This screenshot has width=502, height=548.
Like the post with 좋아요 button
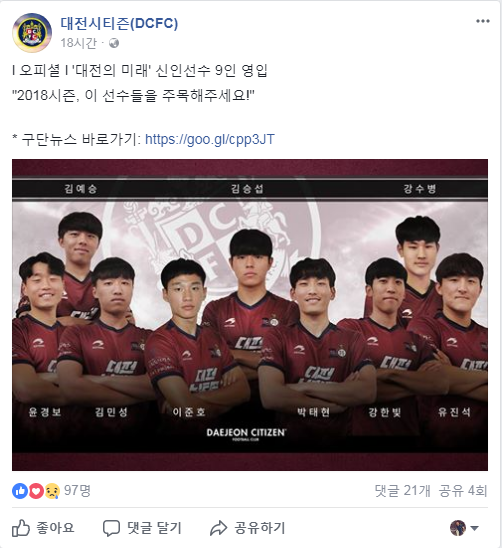click(43, 528)
